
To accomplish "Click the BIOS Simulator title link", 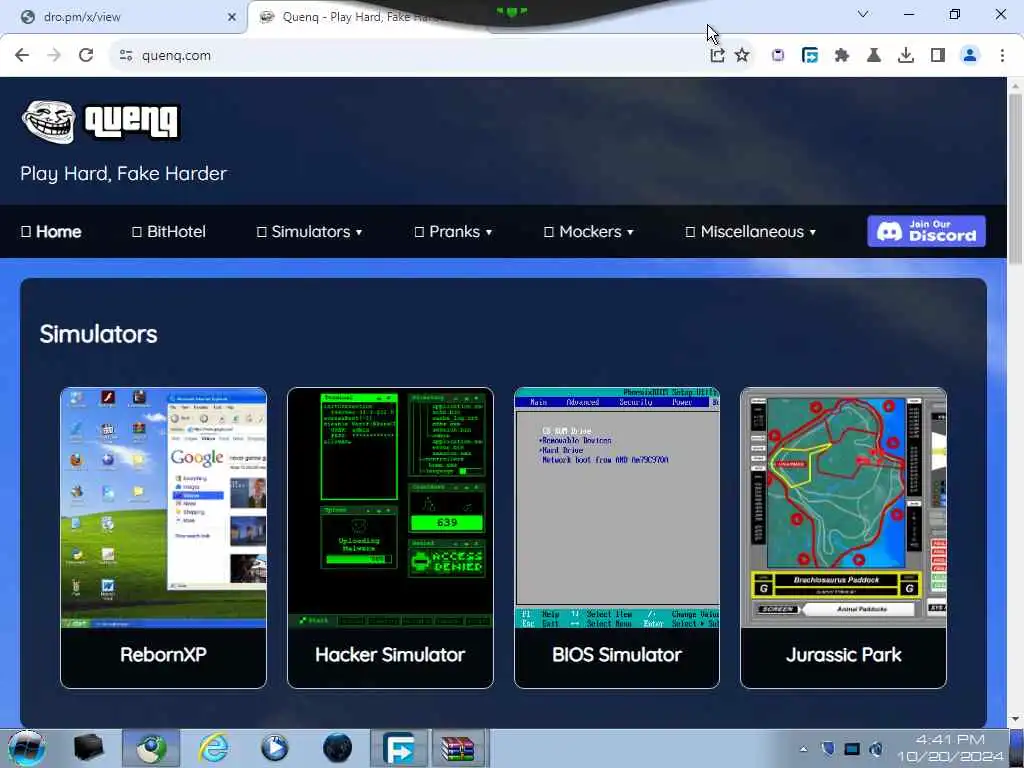I will pyautogui.click(x=616, y=654).
